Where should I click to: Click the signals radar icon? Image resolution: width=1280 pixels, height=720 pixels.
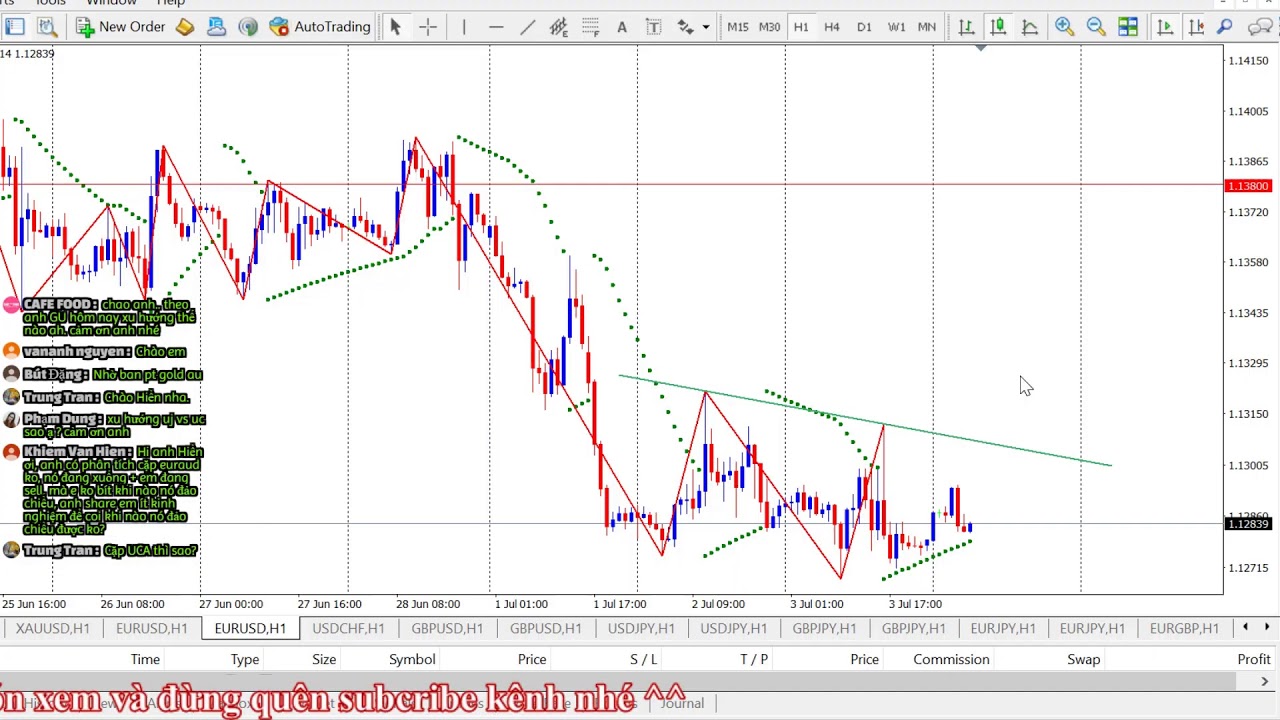[248, 27]
